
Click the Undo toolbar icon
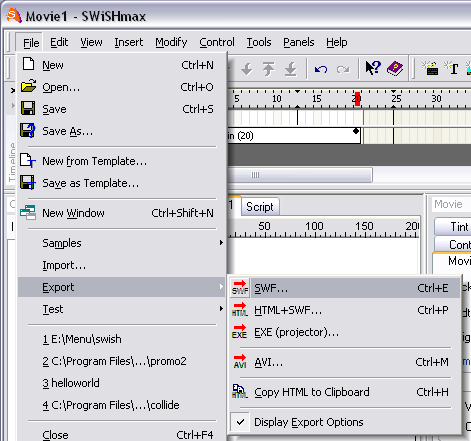[321, 69]
